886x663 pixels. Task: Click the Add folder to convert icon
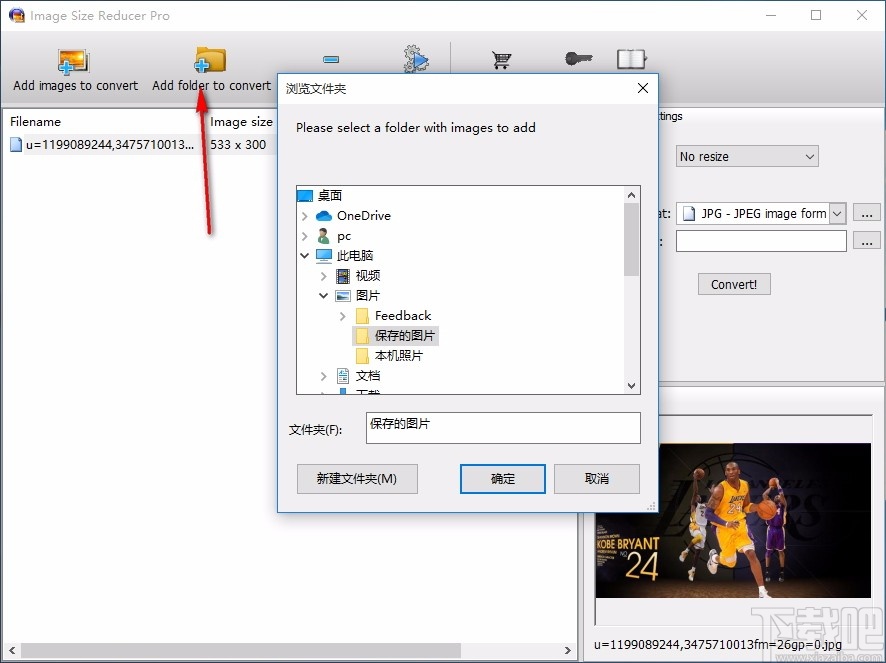coord(209,58)
